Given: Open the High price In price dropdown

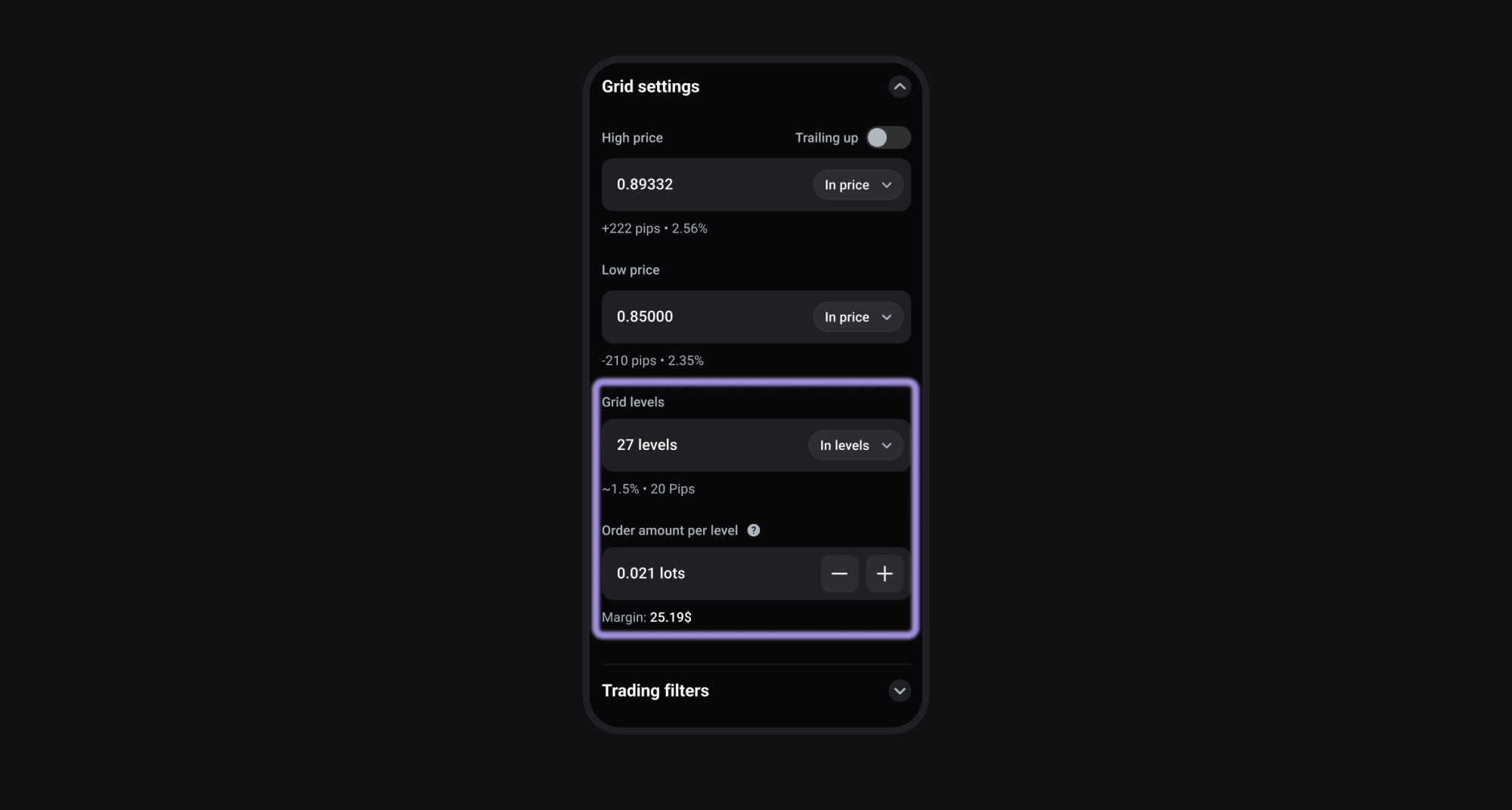Looking at the screenshot, I should (858, 185).
